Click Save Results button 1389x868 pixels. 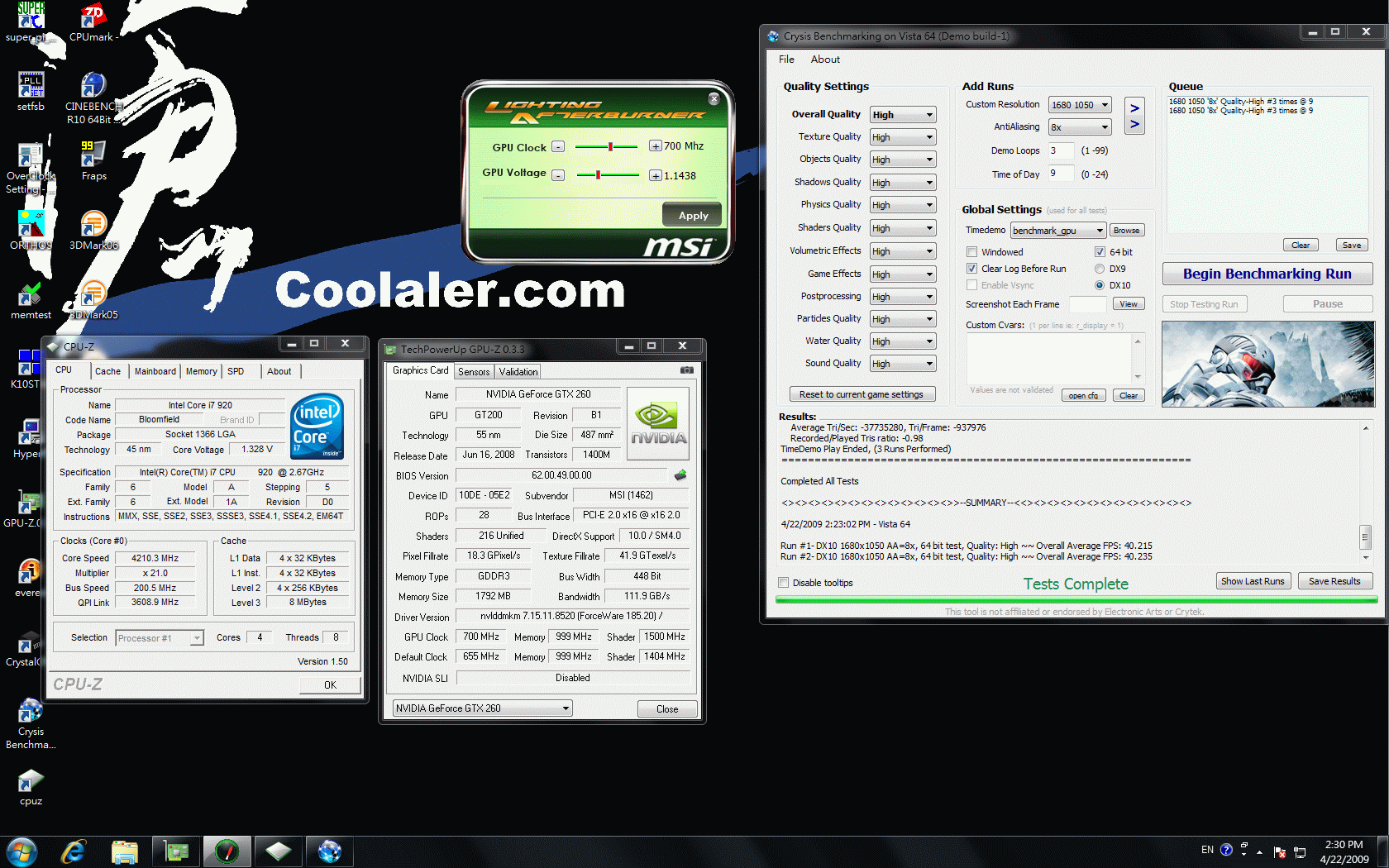pos(1334,581)
